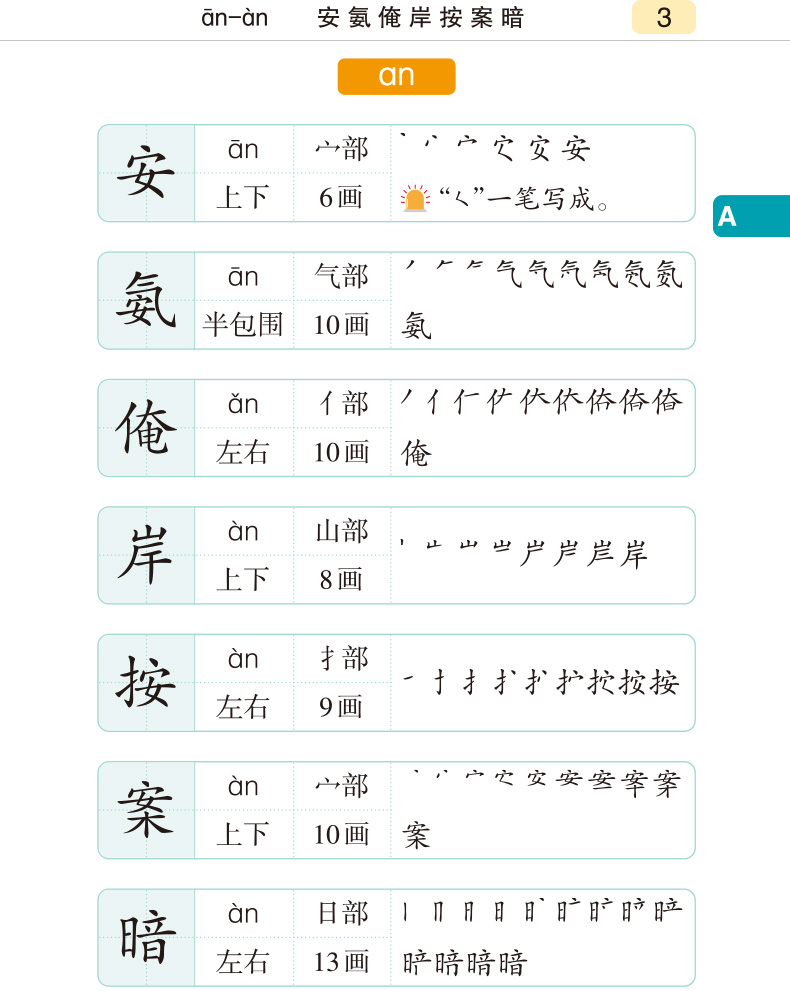Viewport: 790px width, 991px height.
Task: Select the large 岸 character tile
Action: pyautogui.click(x=146, y=555)
